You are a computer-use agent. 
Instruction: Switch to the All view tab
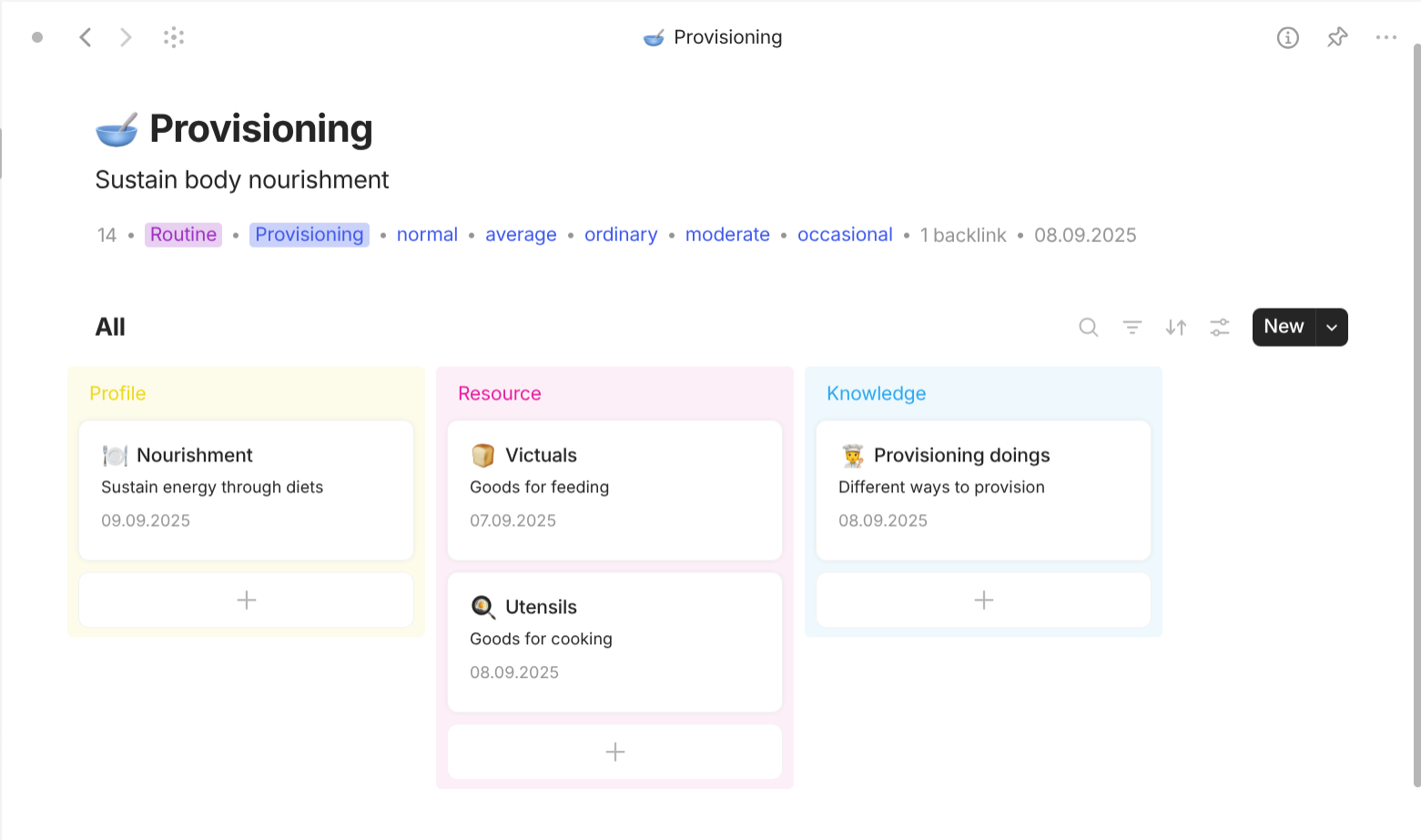(x=110, y=327)
